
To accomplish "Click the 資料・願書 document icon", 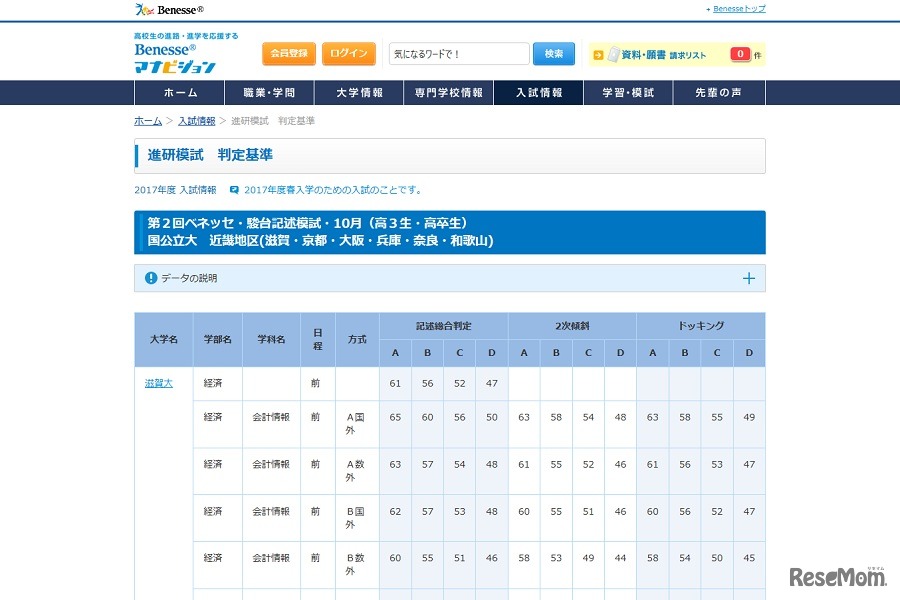I will 613,55.
